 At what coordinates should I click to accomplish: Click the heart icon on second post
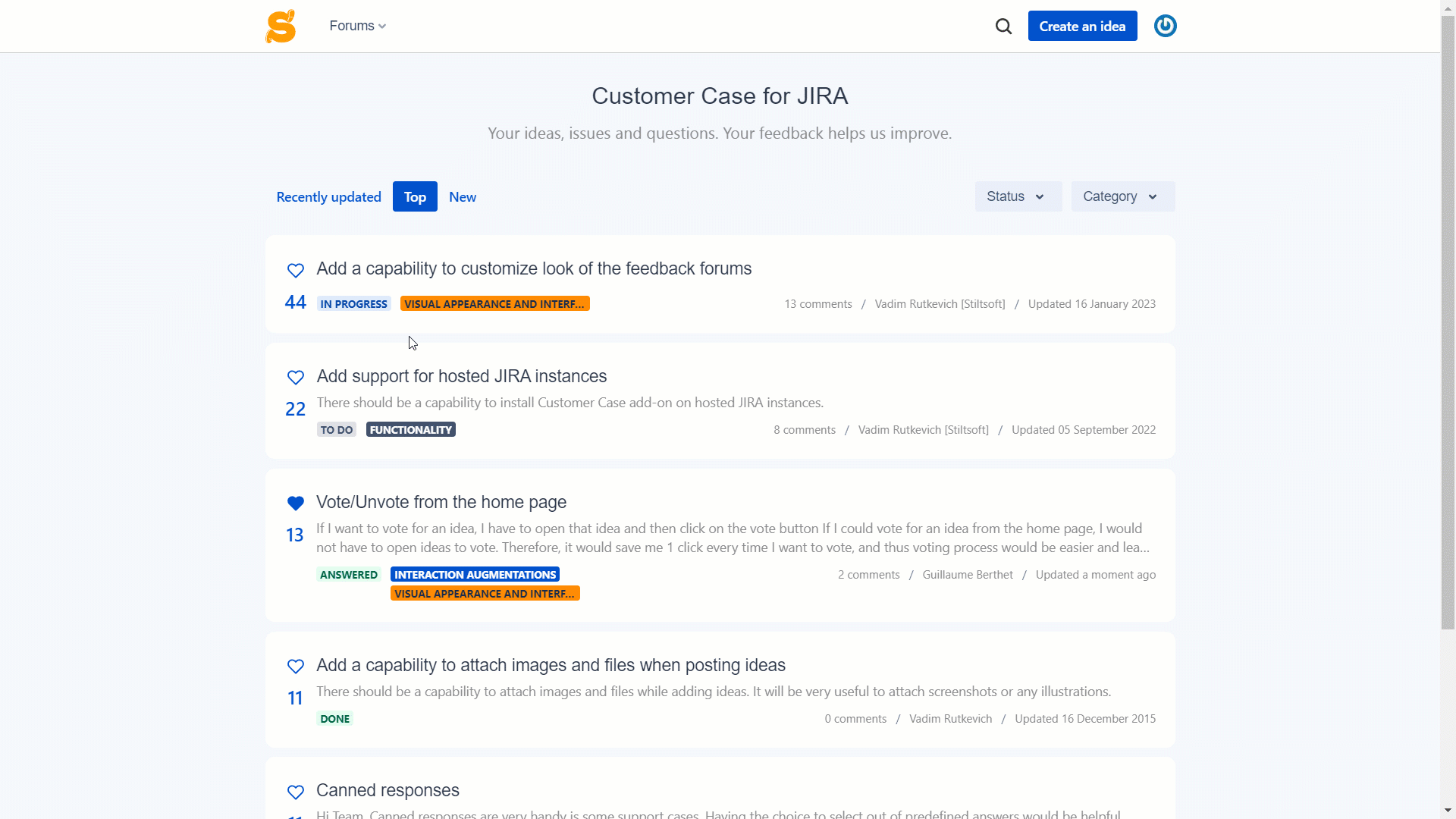click(x=296, y=378)
